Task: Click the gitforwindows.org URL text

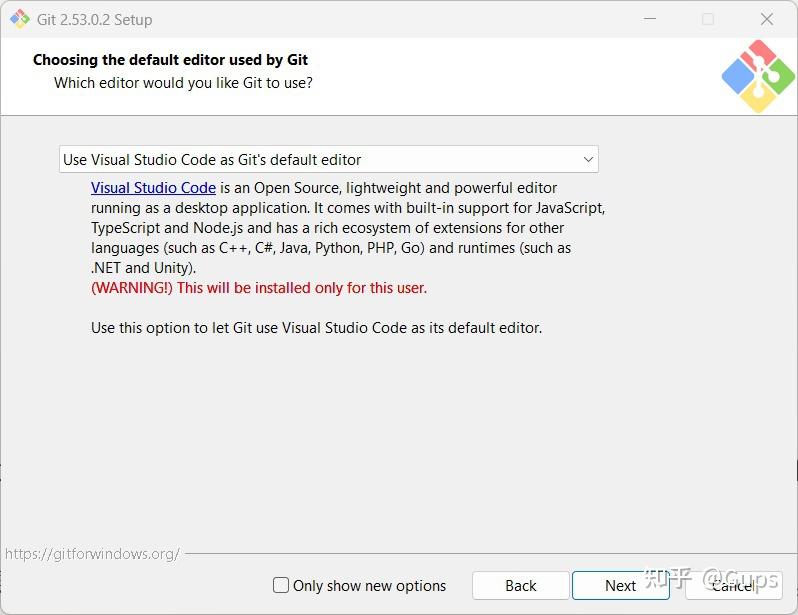Action: pos(92,553)
